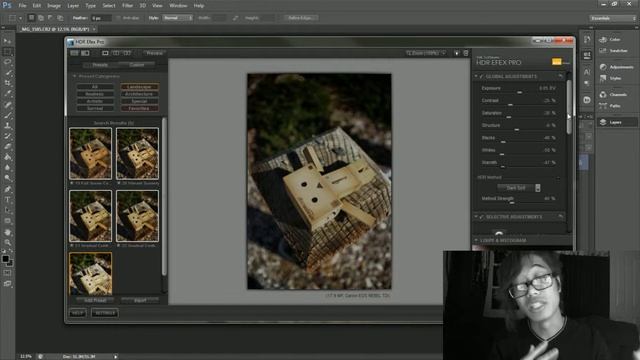Select the History Brush tool
The height and width of the screenshot is (360, 640).
7,136
